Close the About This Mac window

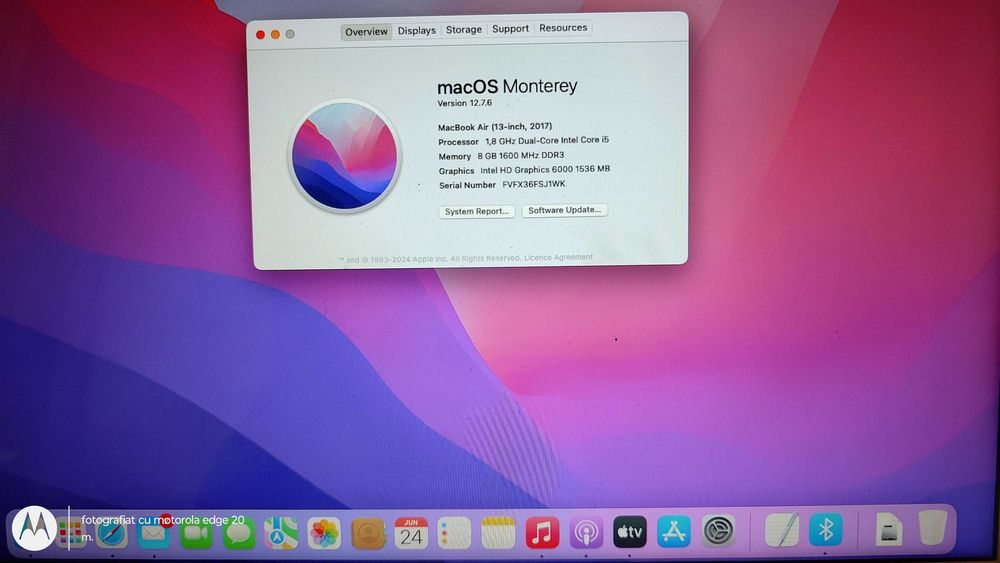pyautogui.click(x=260, y=35)
